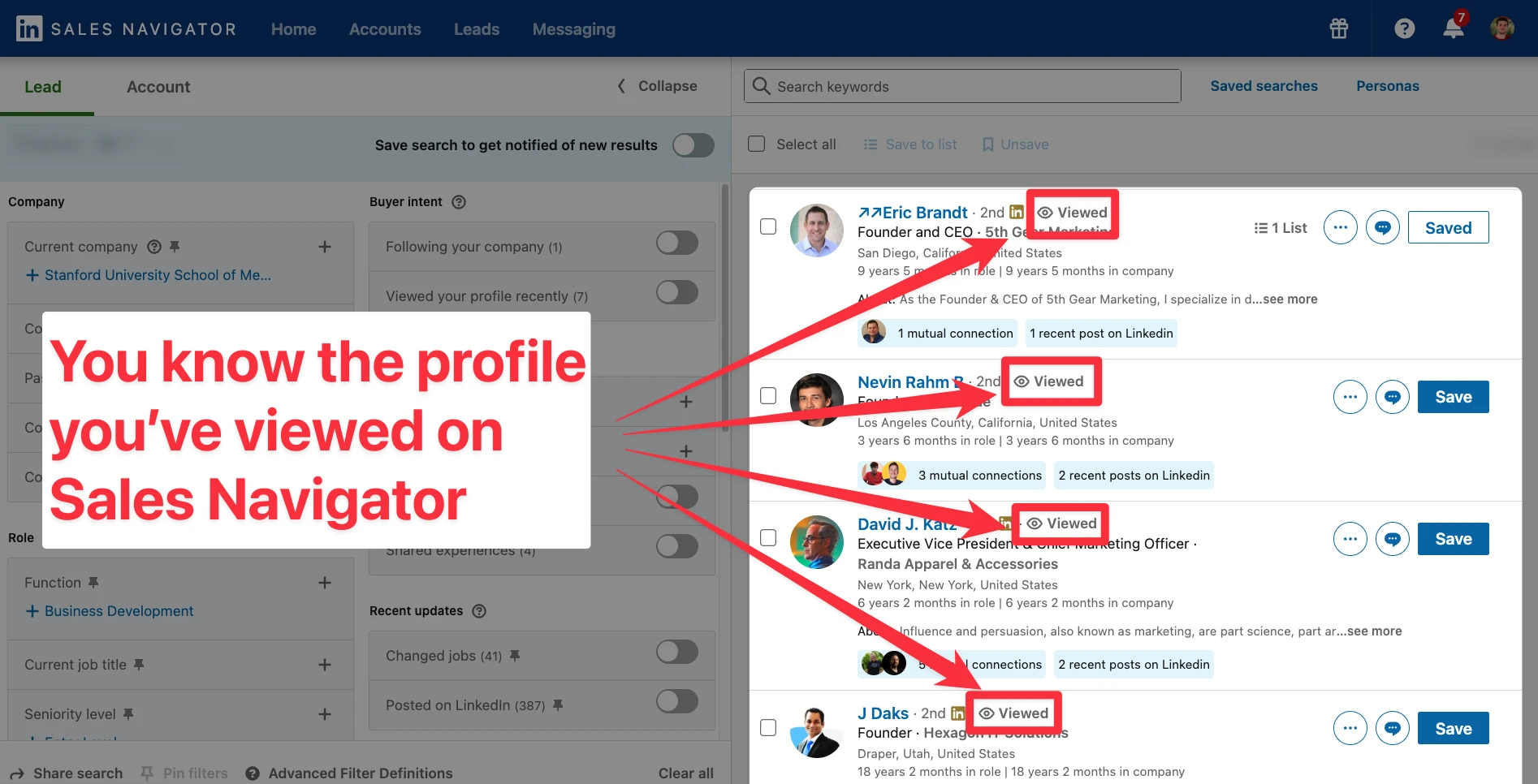
Task: Open more options for J Daks
Action: (x=1350, y=729)
